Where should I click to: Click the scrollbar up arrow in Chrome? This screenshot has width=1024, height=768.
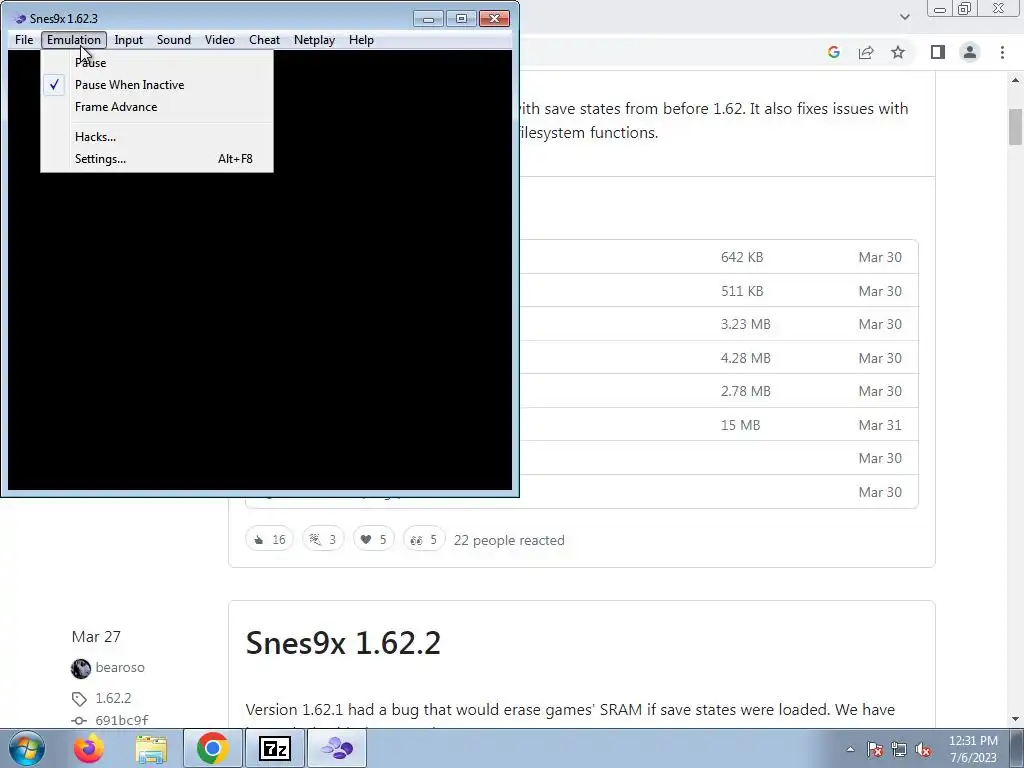[x=1015, y=80]
